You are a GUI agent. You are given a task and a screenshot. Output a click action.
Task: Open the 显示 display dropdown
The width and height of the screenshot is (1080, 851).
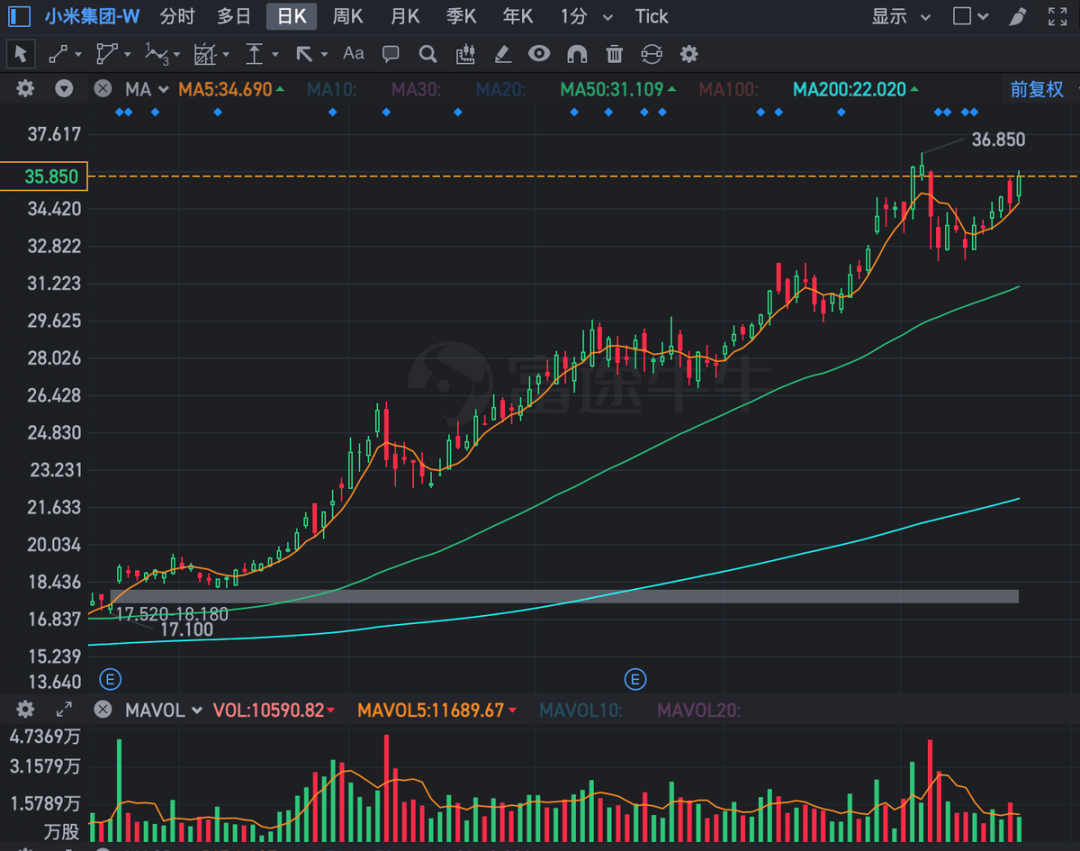tap(901, 17)
